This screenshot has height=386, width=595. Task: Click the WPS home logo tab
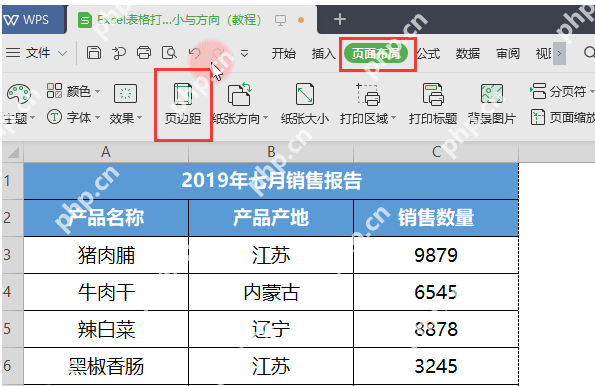click(33, 19)
